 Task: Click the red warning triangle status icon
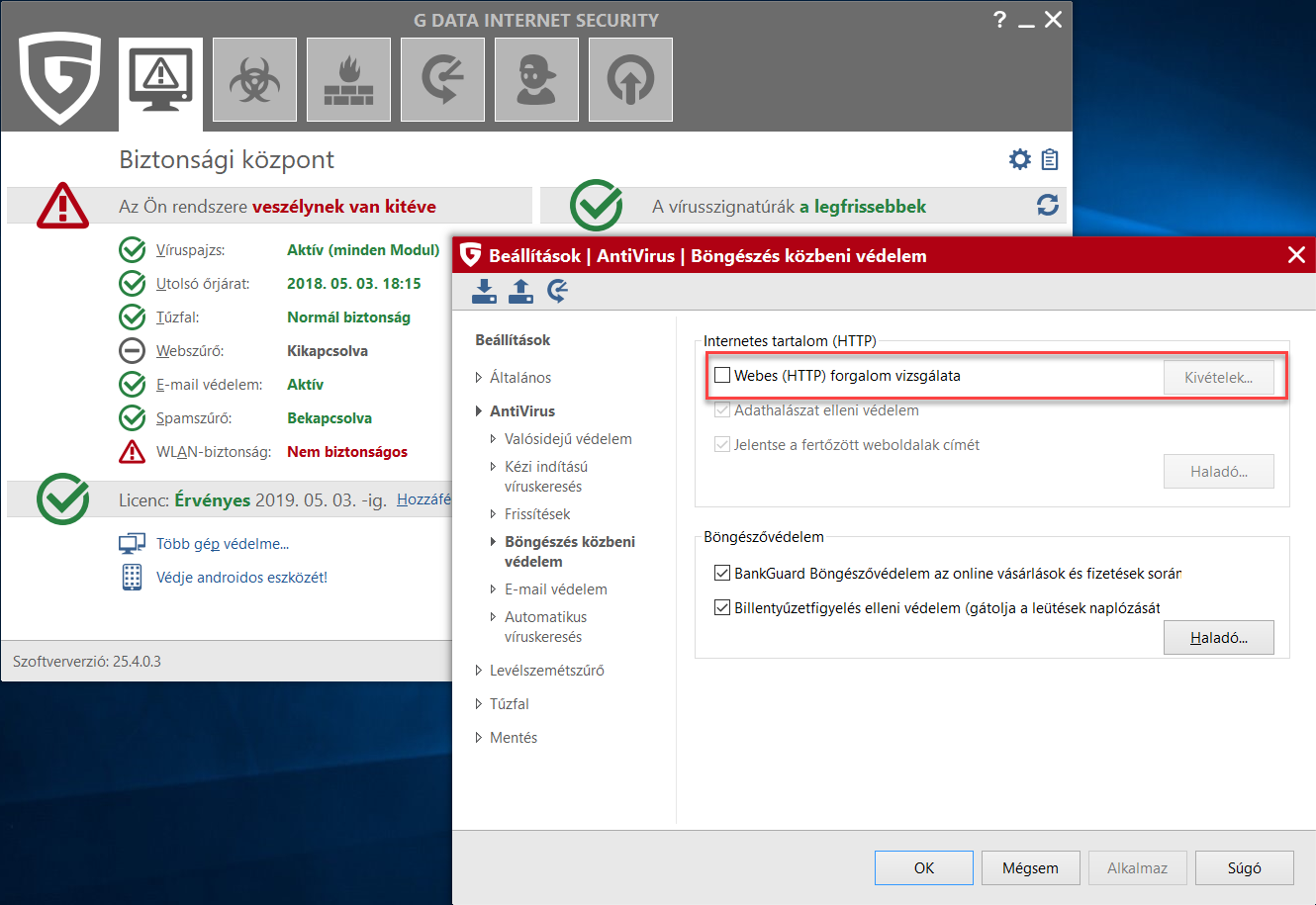(x=63, y=206)
